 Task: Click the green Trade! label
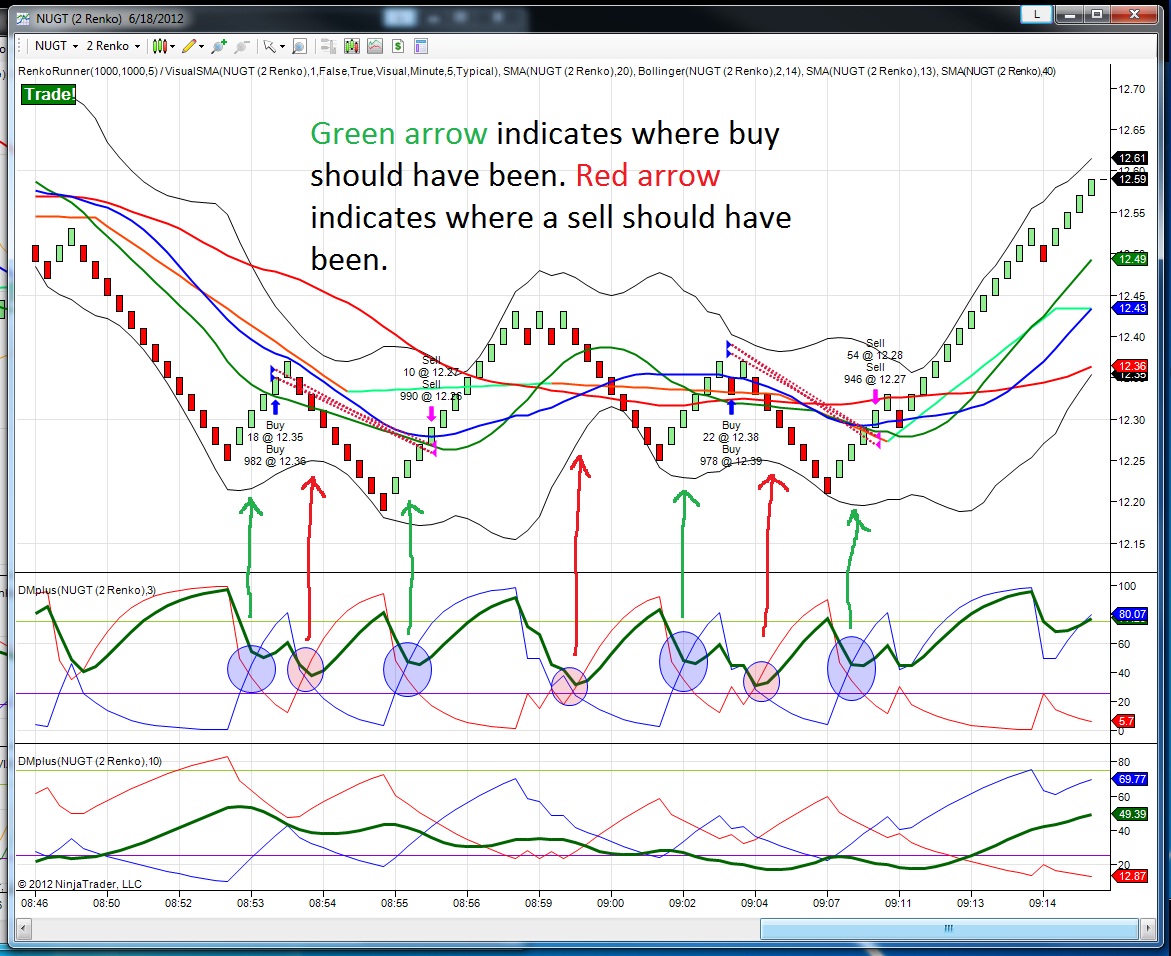(x=49, y=94)
